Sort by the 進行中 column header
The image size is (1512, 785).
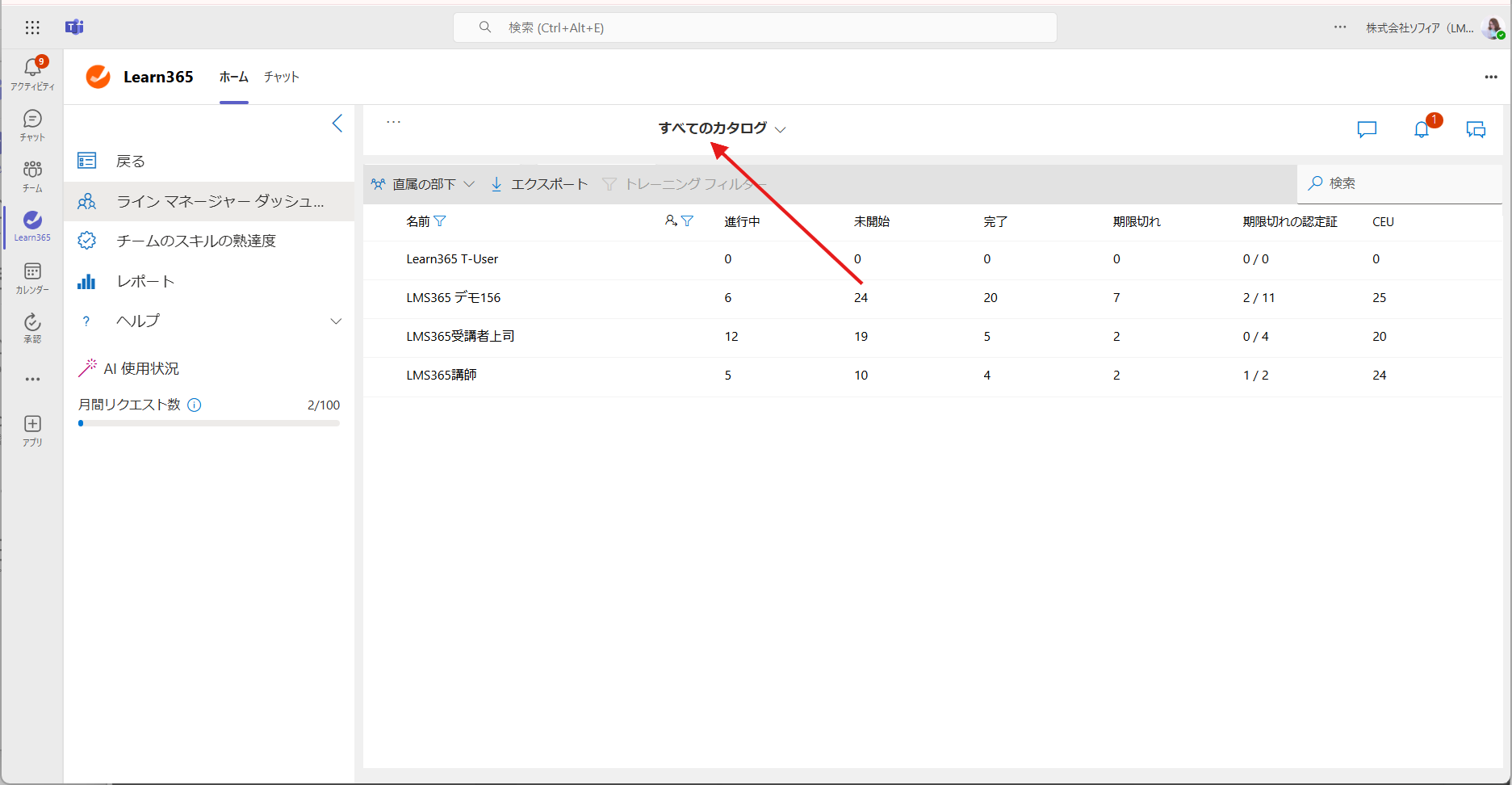point(742,221)
